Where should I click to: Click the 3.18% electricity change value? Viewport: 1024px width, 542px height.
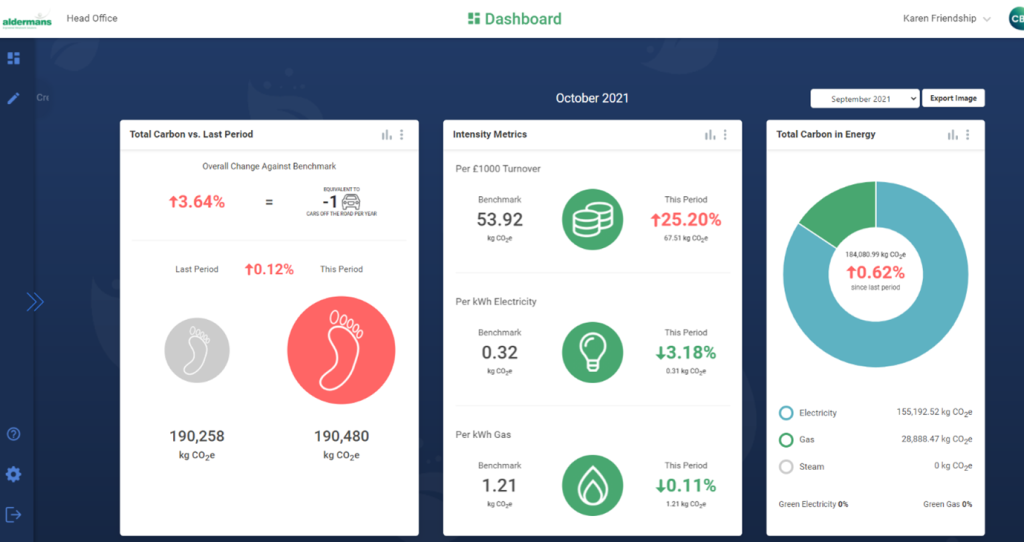(686, 353)
